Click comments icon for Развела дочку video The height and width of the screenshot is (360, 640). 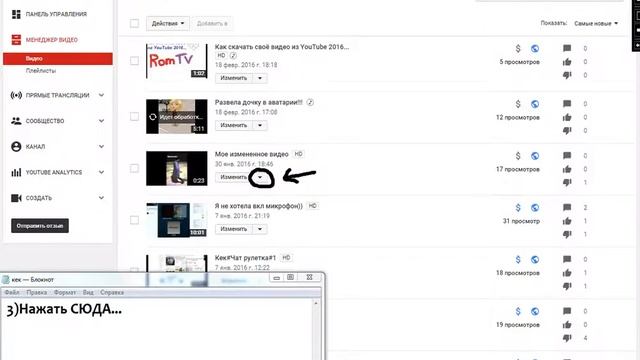(567, 104)
